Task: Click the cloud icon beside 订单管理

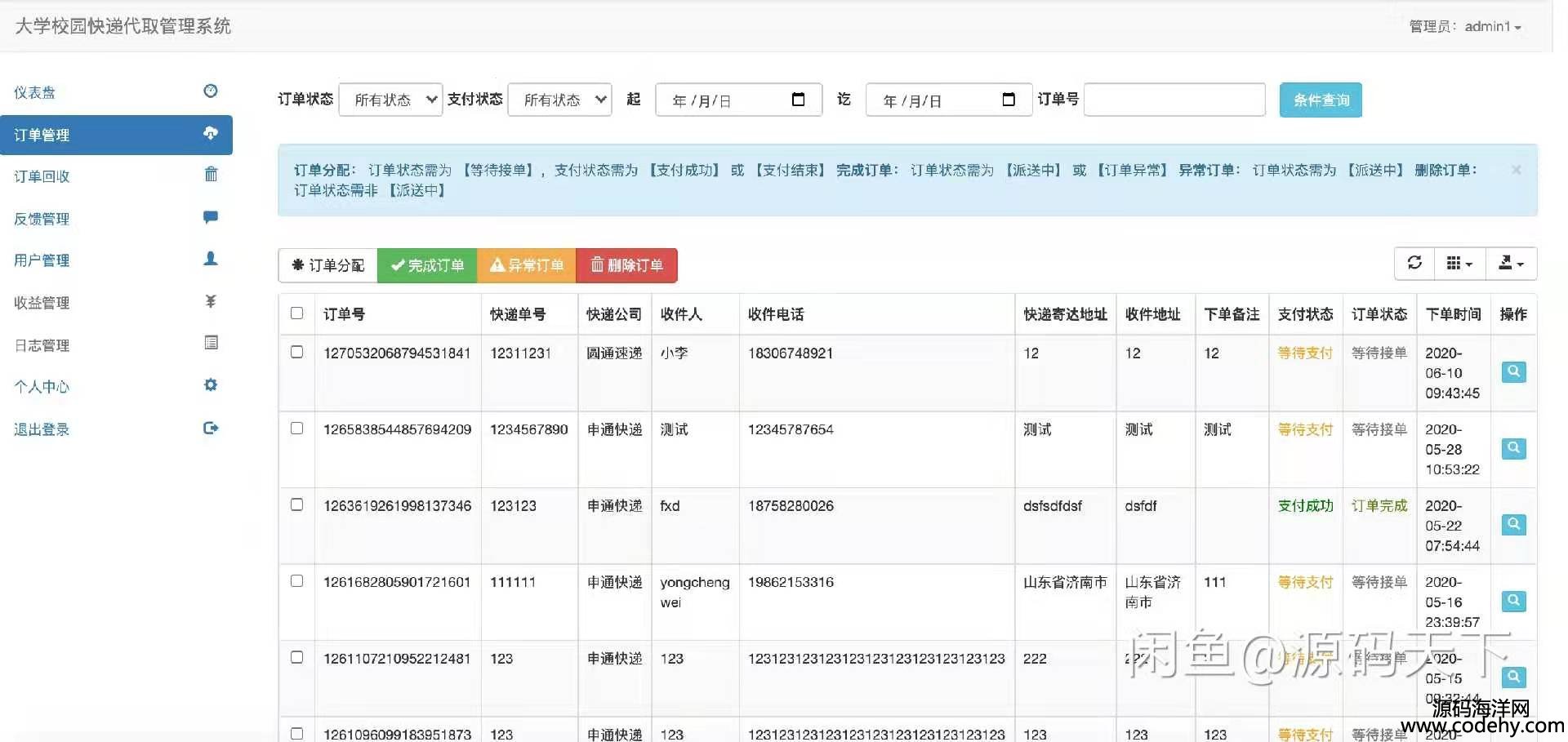Action: click(x=211, y=133)
